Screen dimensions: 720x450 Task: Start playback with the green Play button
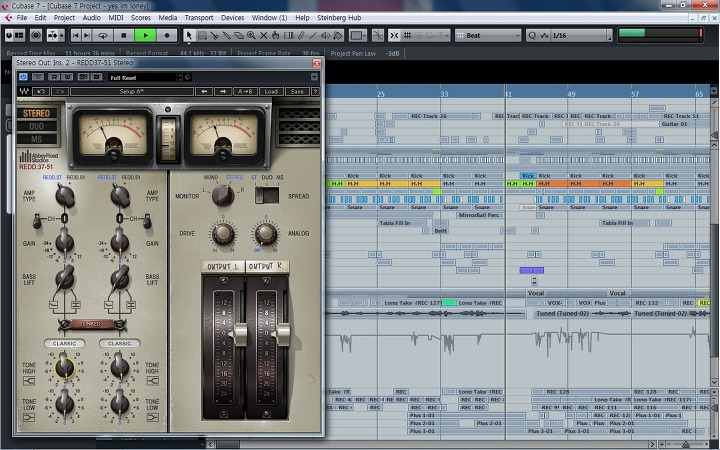coord(146,35)
